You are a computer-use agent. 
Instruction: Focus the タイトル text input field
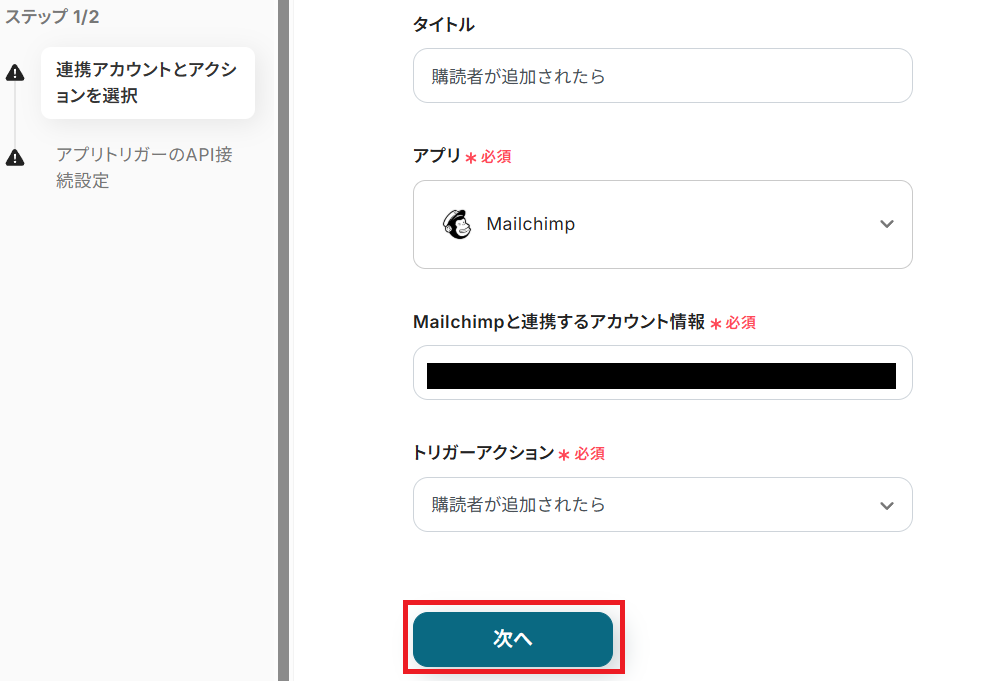tap(662, 76)
